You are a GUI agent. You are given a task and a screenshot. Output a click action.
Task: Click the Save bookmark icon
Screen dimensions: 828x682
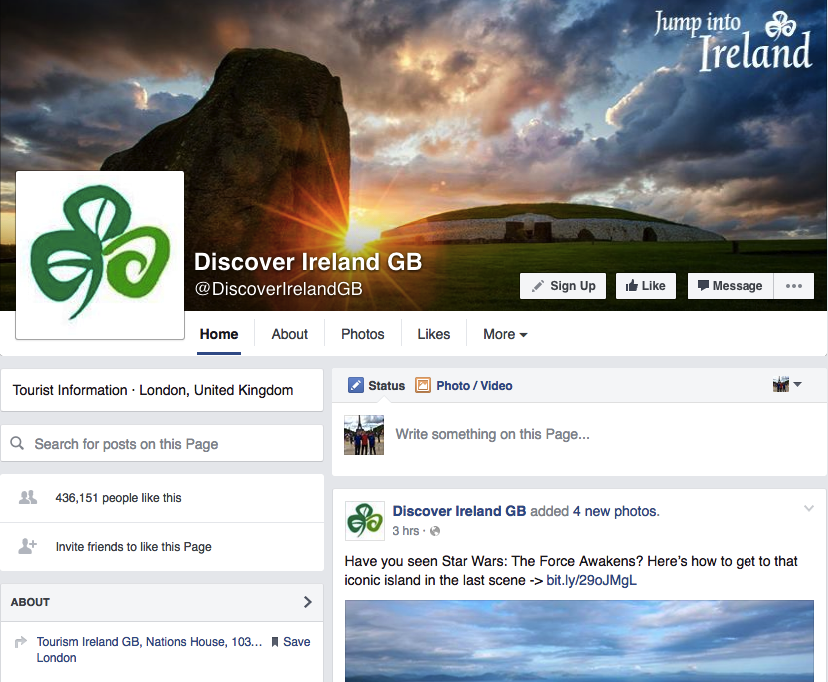[x=275, y=642]
